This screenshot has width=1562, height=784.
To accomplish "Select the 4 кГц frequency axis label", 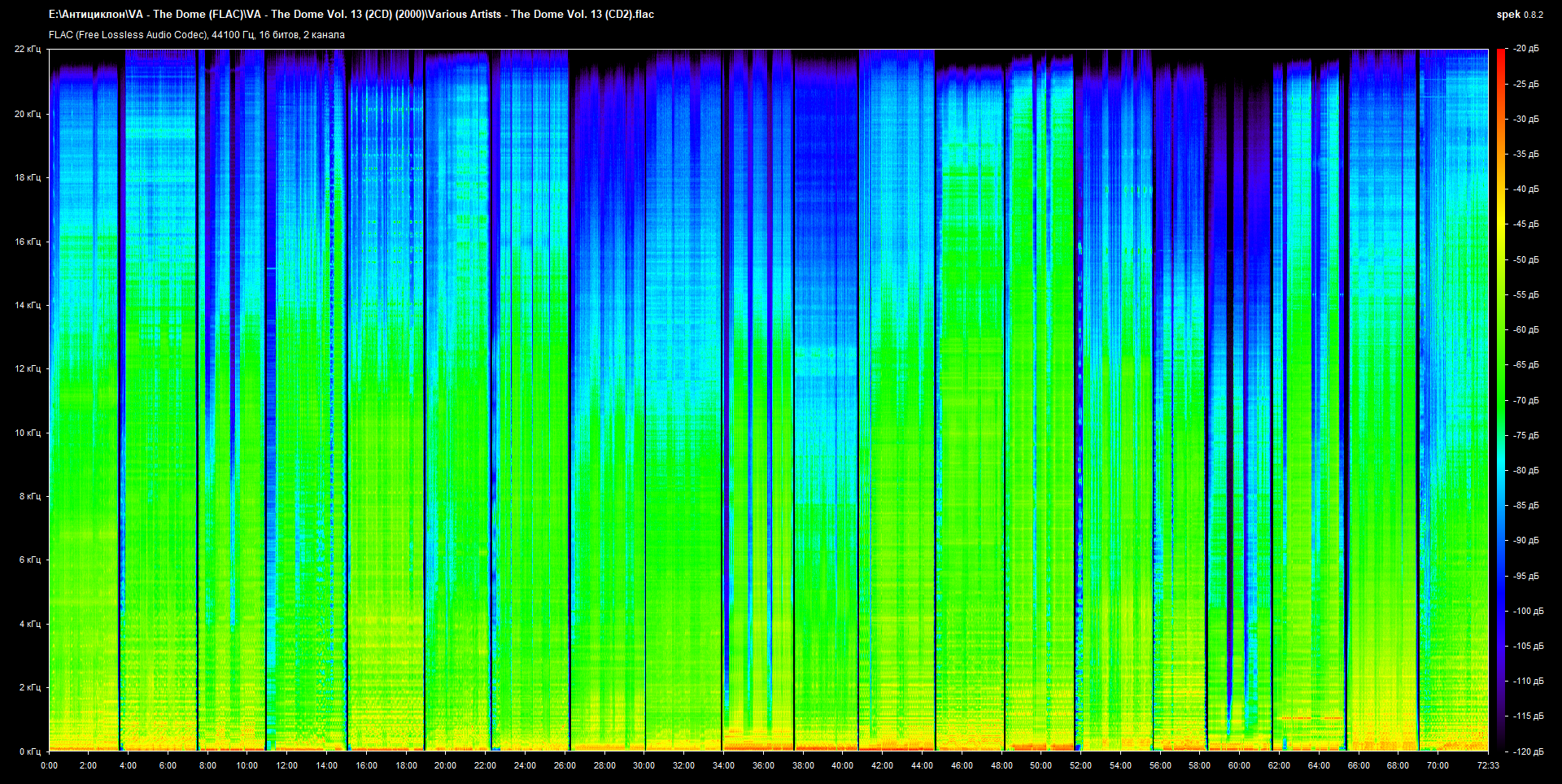I will 29,624.
